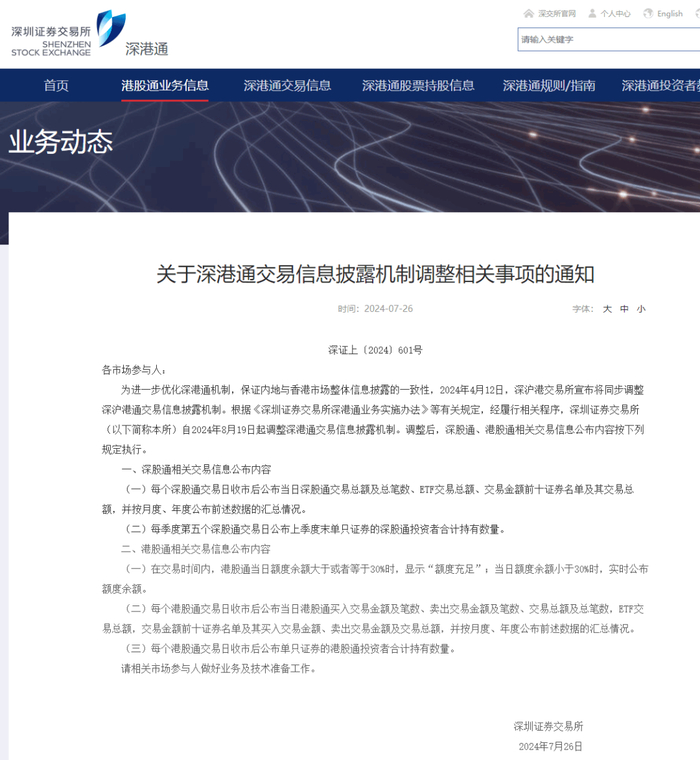Click the person icon for 个人中心
700x760 pixels.
pyautogui.click(x=592, y=14)
